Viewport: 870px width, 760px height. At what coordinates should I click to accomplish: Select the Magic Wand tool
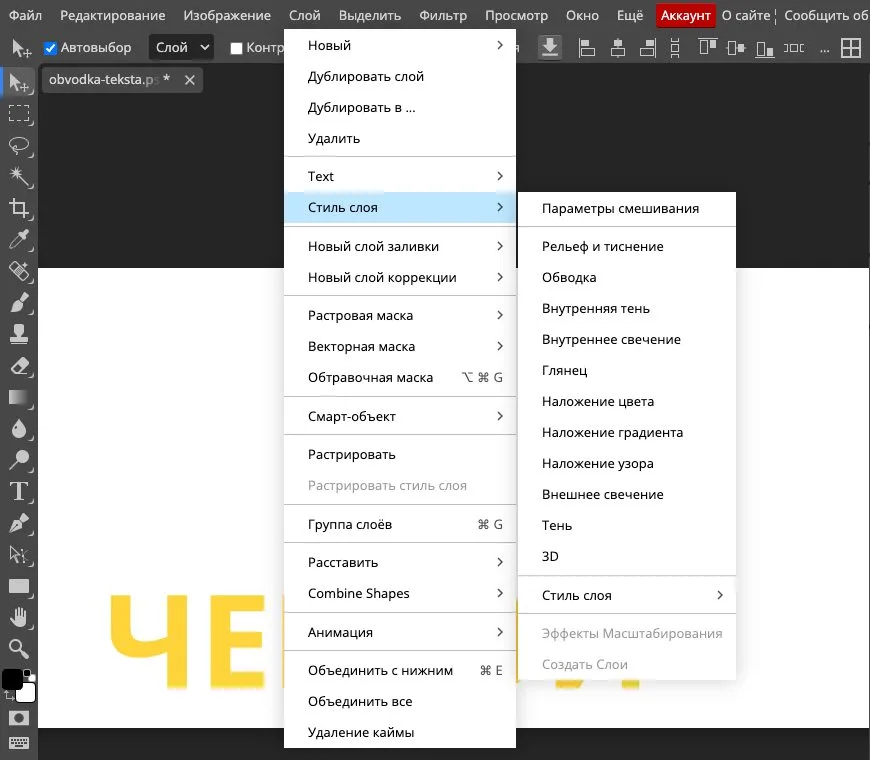(19, 177)
